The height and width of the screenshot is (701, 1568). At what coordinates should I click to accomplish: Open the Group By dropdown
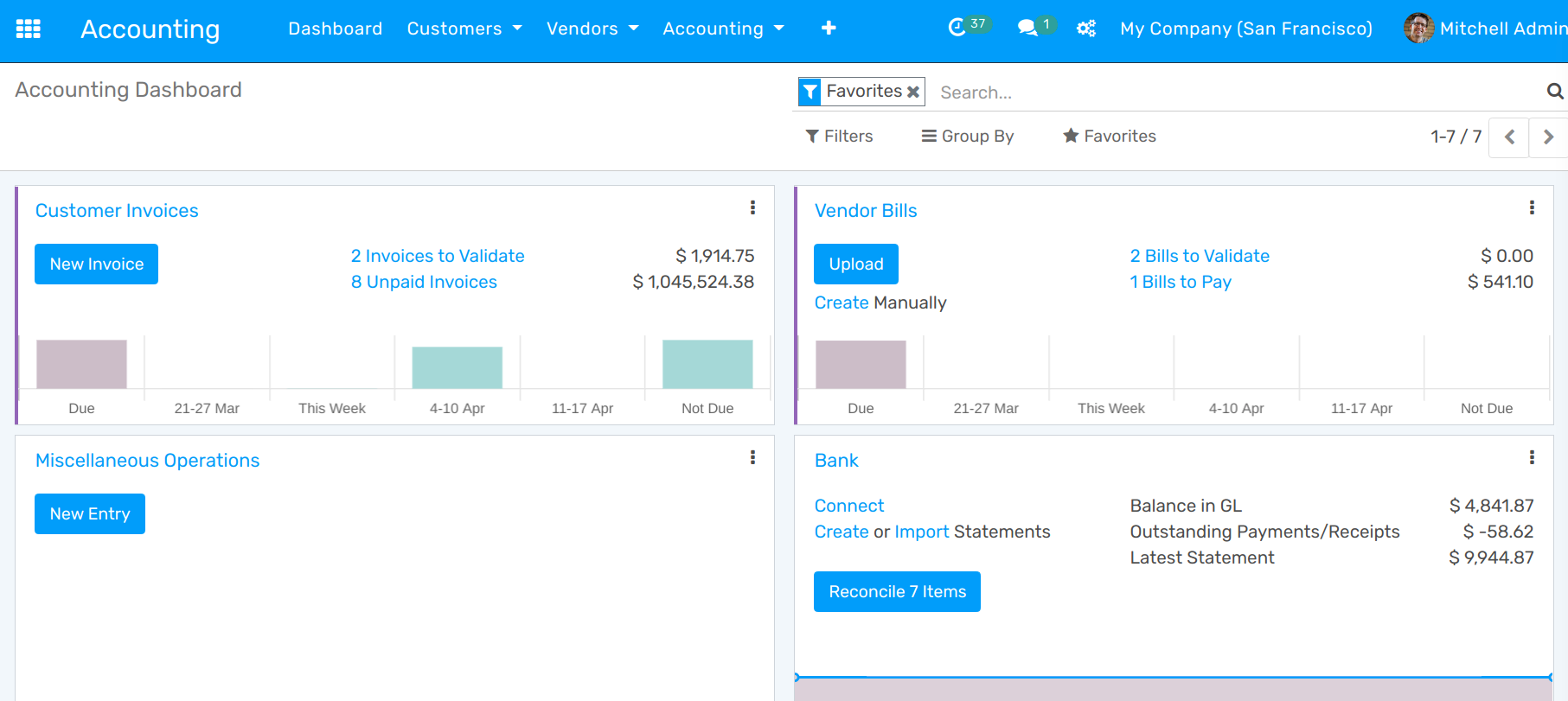click(968, 137)
